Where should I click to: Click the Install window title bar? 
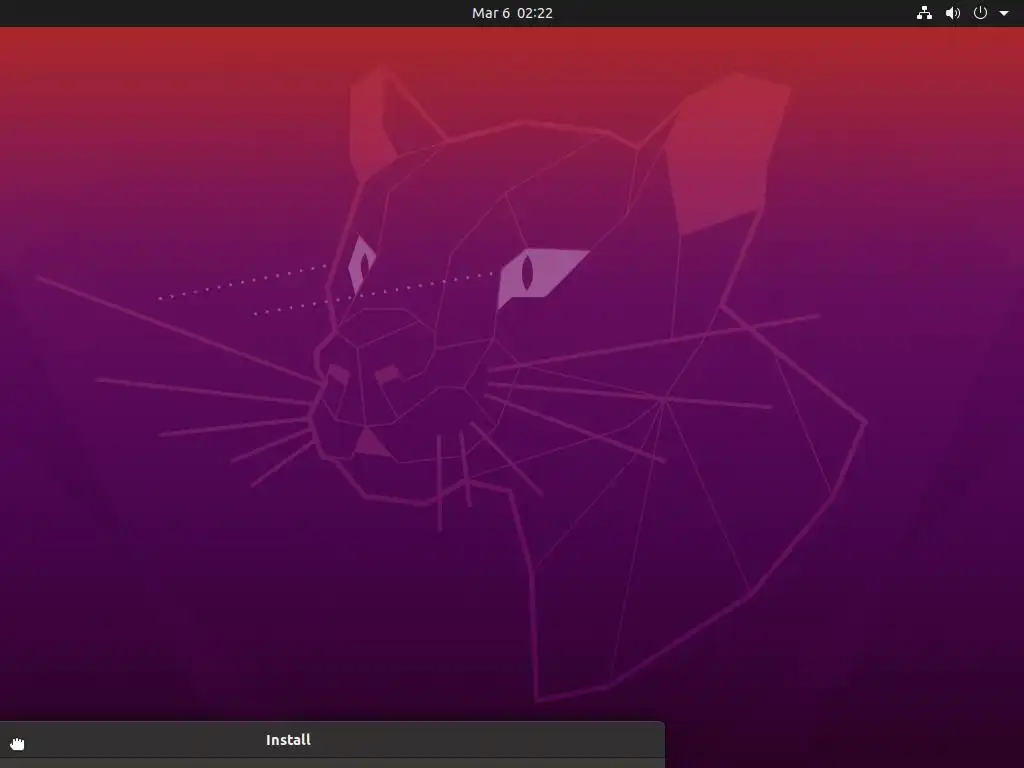pos(332,740)
